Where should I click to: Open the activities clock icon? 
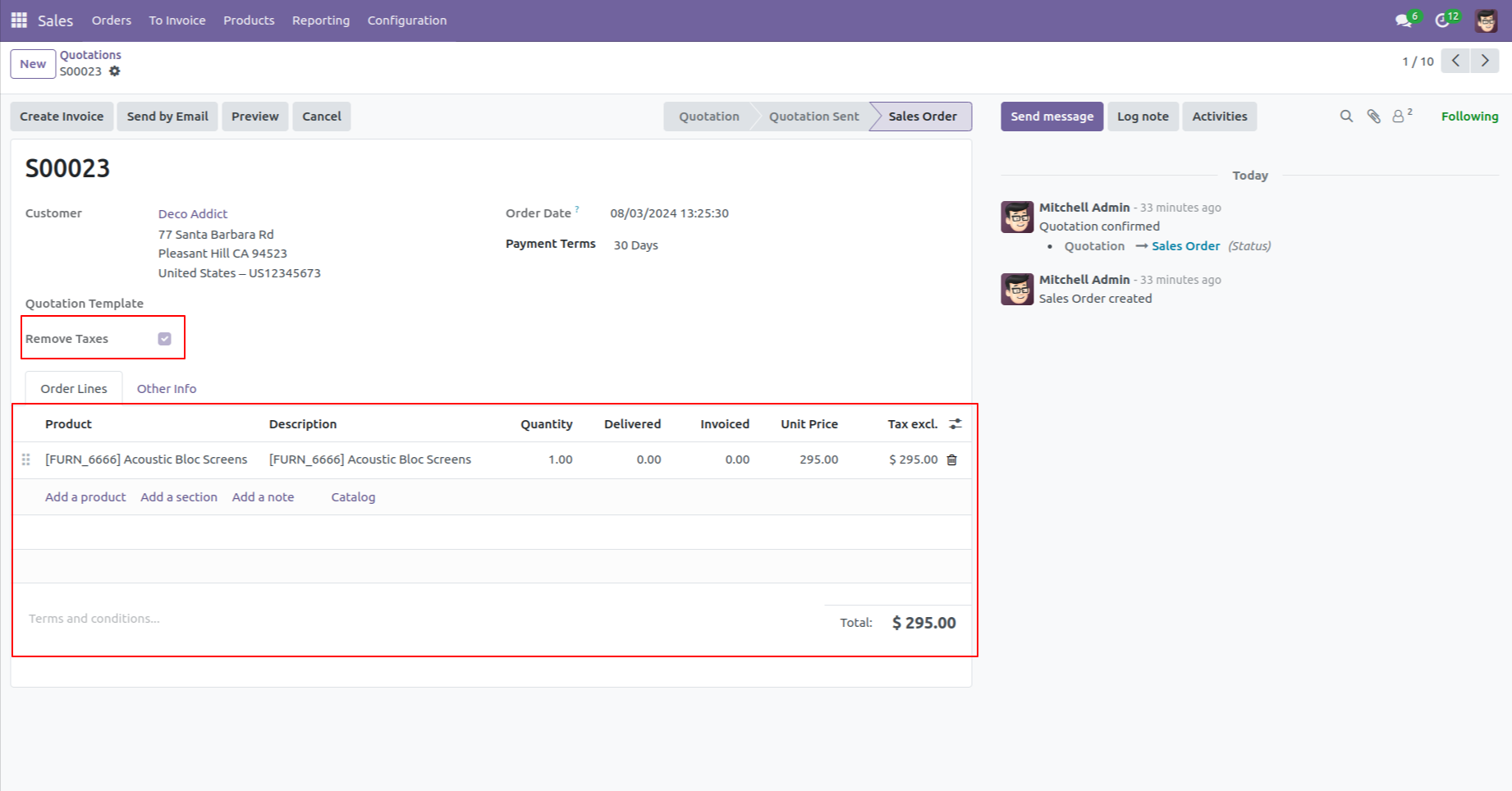point(1443,18)
